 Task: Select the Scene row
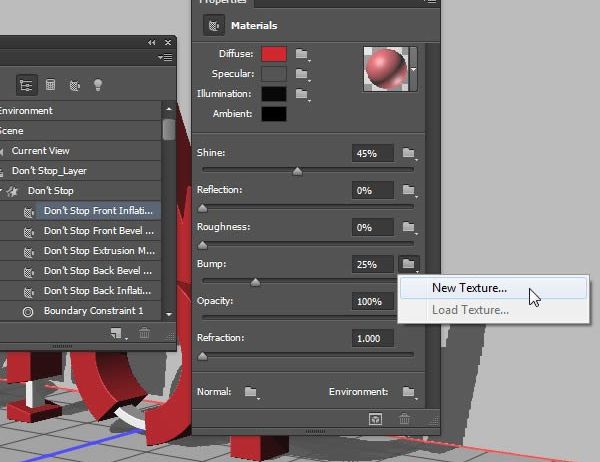coord(80,131)
